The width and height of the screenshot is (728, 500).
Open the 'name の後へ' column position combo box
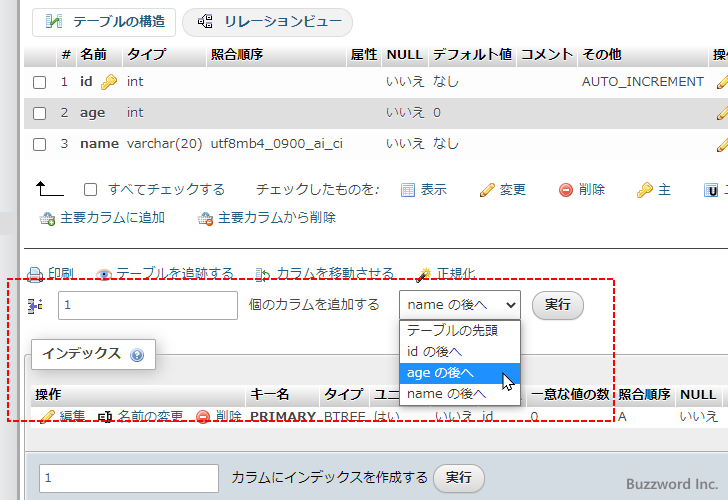[460, 305]
